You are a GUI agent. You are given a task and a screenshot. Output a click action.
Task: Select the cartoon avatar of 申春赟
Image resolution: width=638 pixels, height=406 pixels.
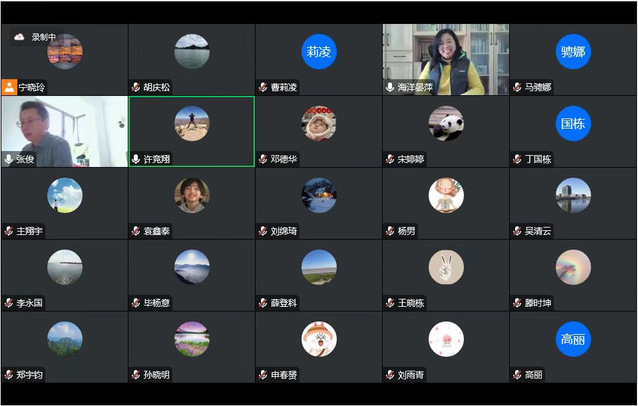(319, 339)
